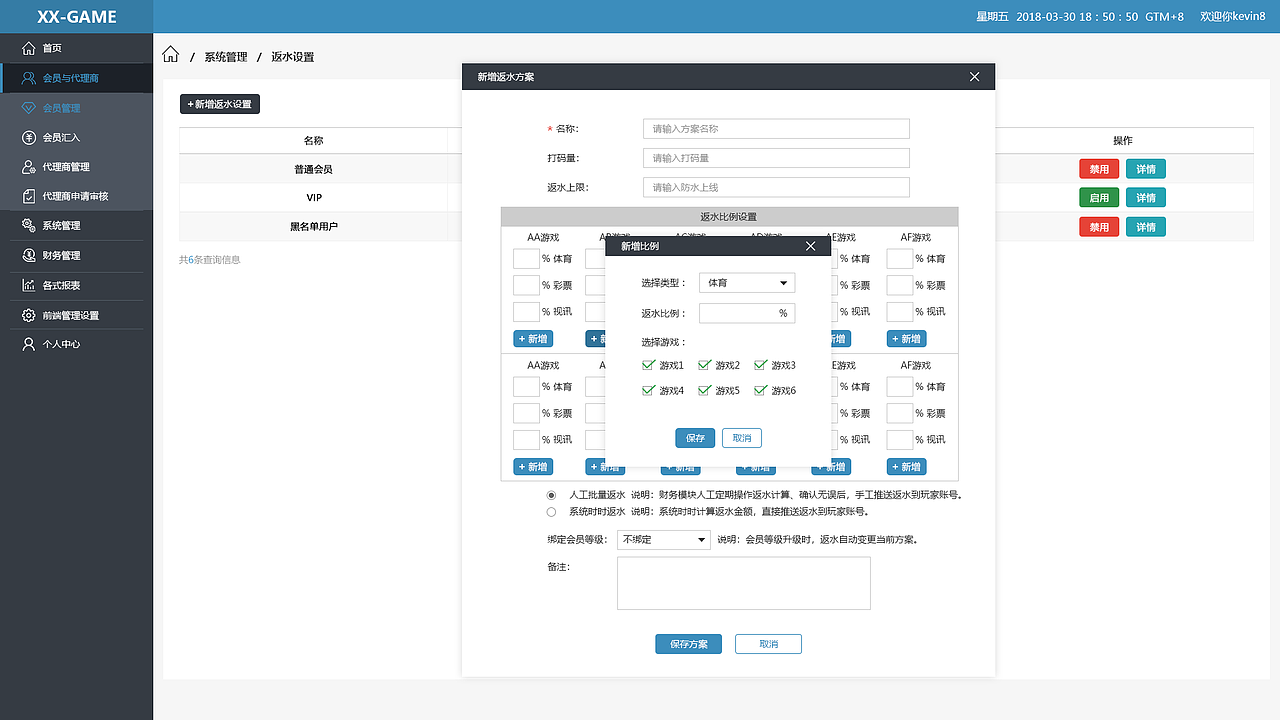Toggle the 游戏3 checkbox
Image resolution: width=1280 pixels, height=720 pixels.
pos(760,365)
